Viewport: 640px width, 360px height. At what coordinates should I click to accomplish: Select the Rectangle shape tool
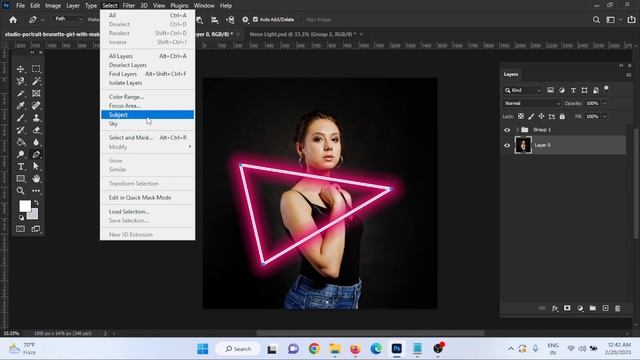(x=20, y=179)
